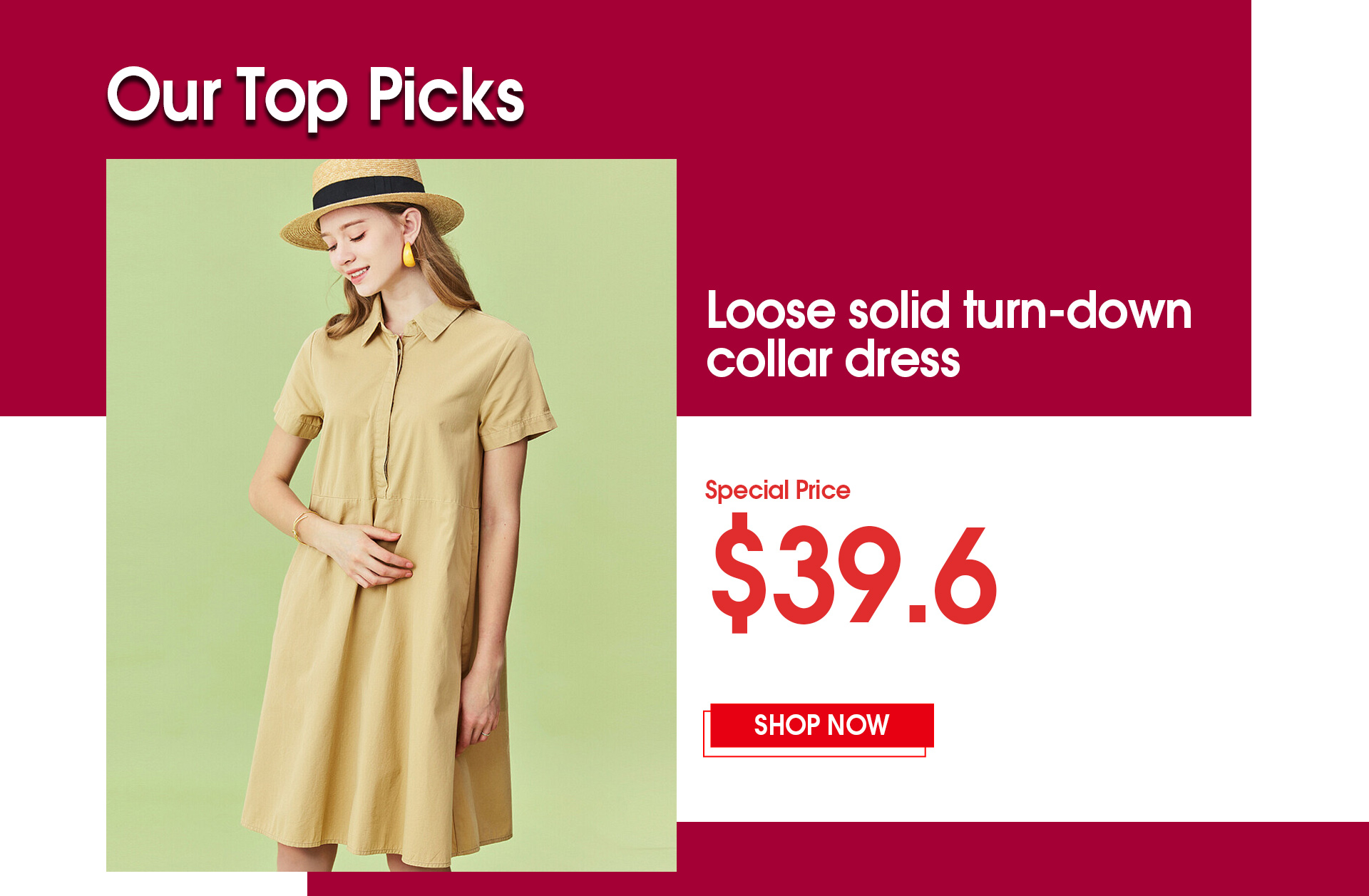Click the ring on the model's finger
This screenshot has width=1369, height=896.
coord(485,733)
